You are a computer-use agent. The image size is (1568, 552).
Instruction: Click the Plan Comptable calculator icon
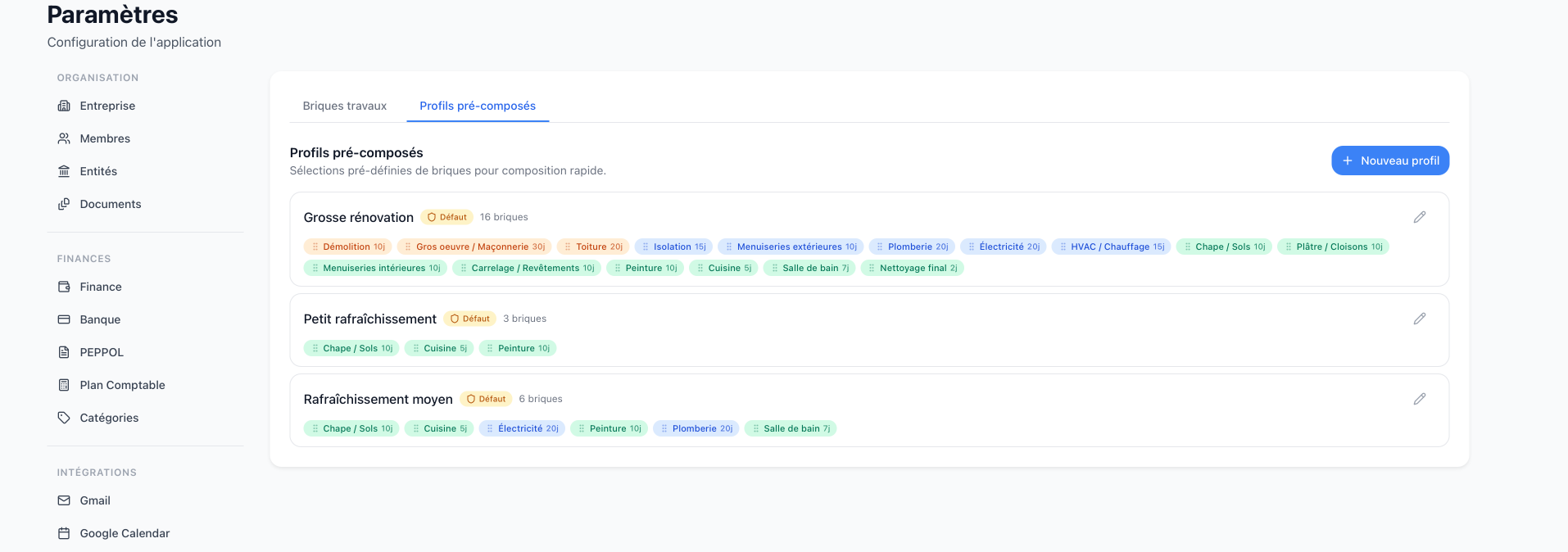point(64,385)
